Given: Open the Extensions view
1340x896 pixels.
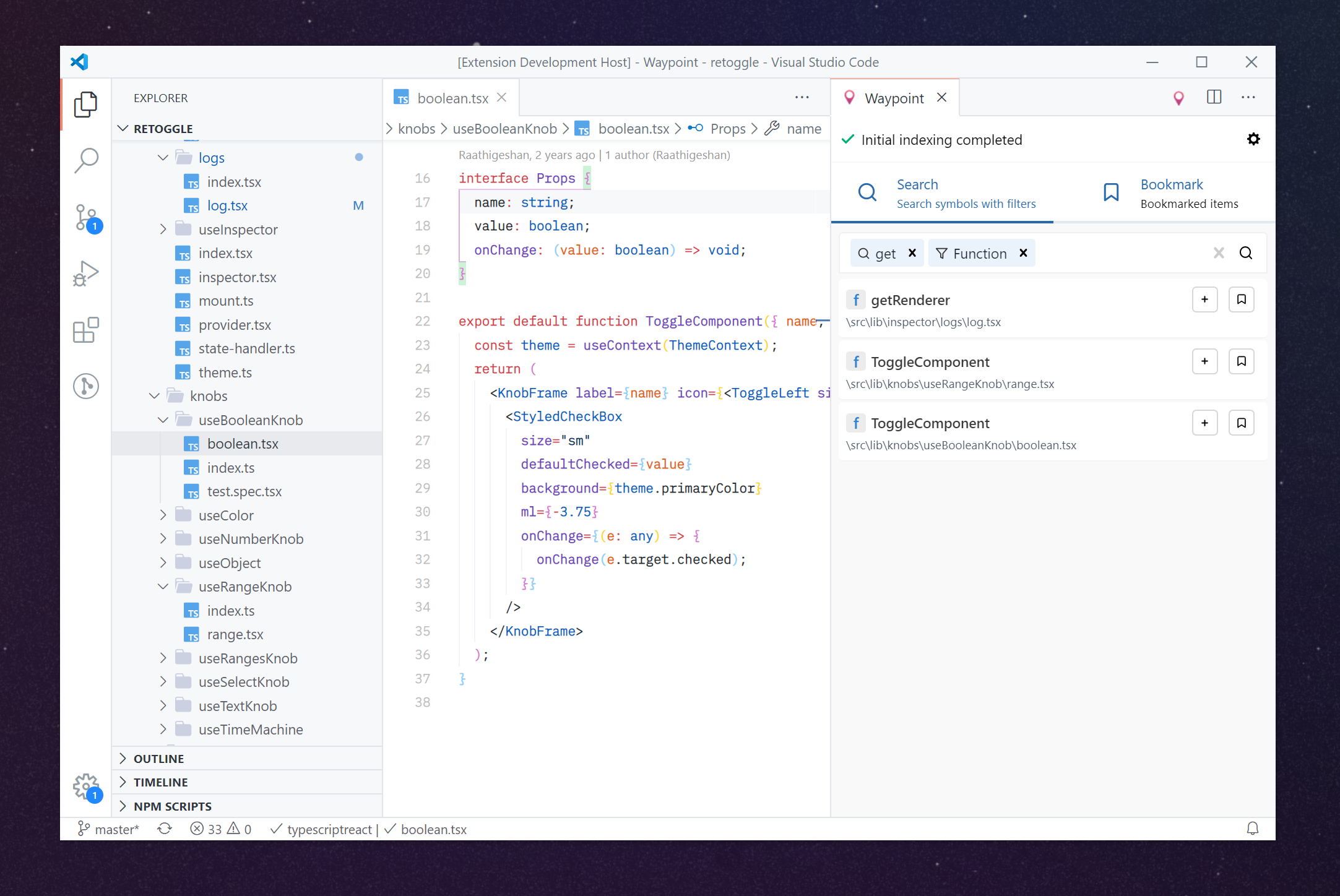Looking at the screenshot, I should [x=86, y=330].
